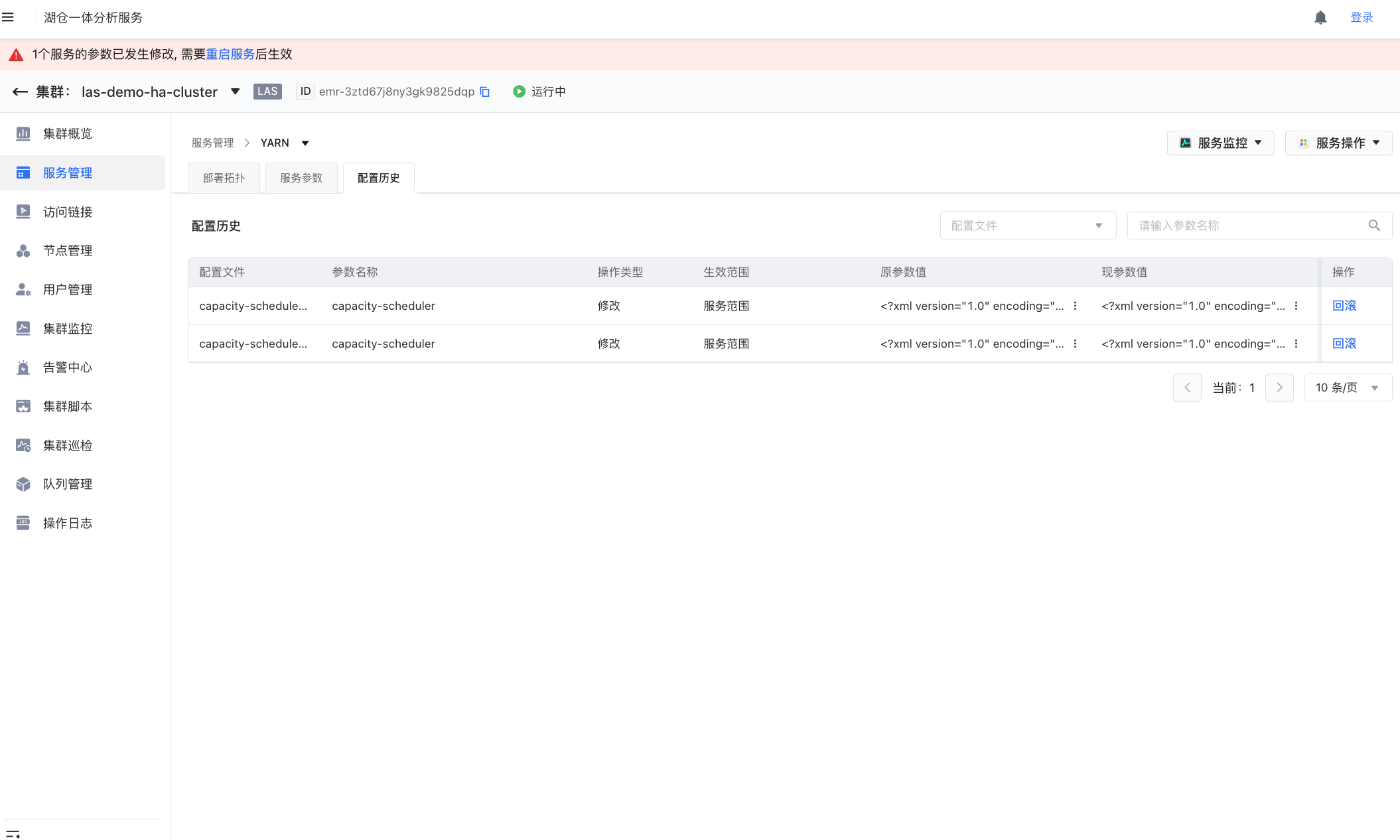Collapse sidebar using bottom-left icon

[13, 833]
